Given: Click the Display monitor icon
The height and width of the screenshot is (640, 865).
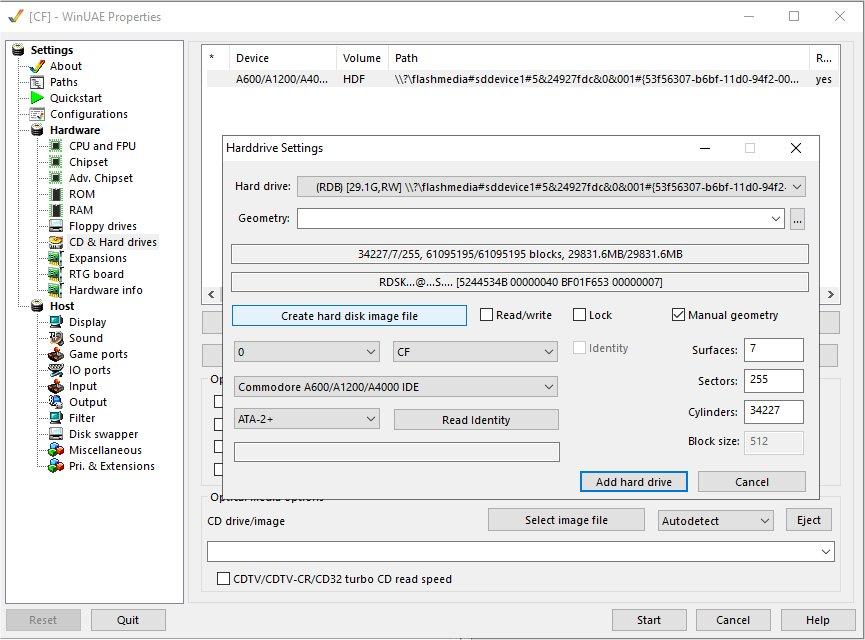Looking at the screenshot, I should tap(56, 322).
